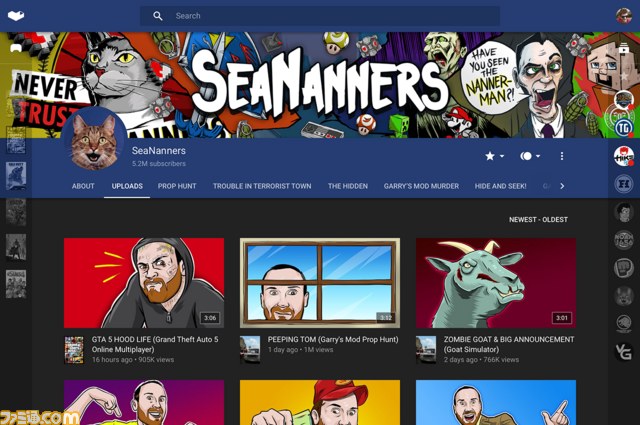Open the purple-background video thumbnail in second row
Viewport: 640px width, 425px height.
coord(144,403)
